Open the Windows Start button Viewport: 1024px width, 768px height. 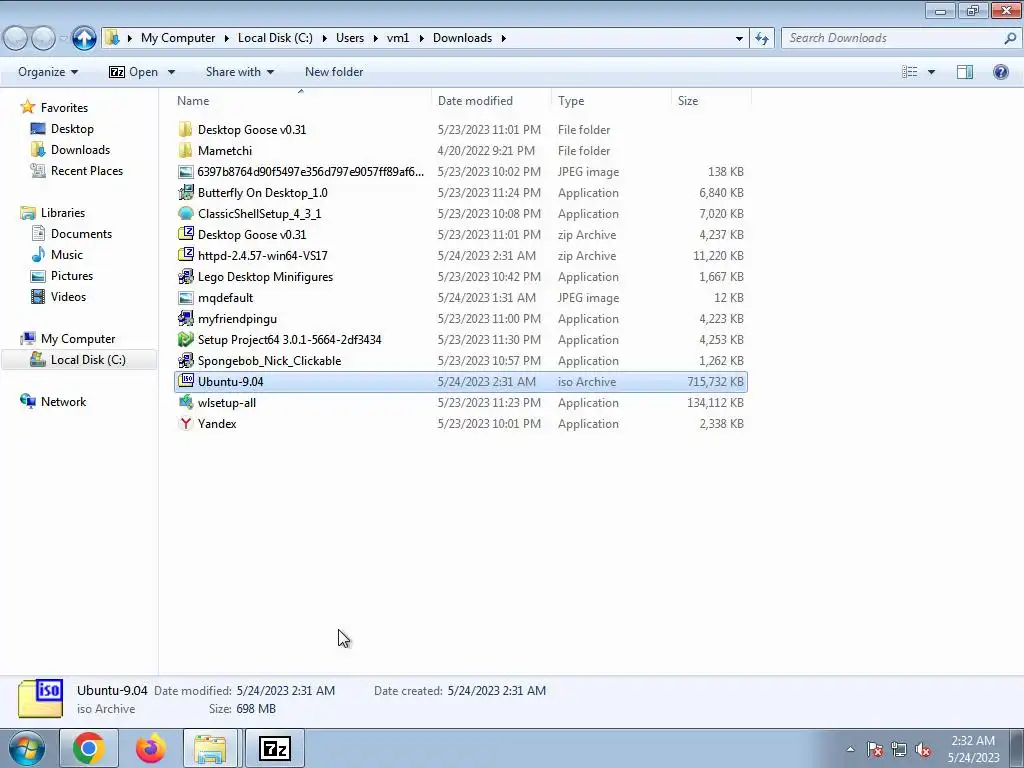point(27,749)
